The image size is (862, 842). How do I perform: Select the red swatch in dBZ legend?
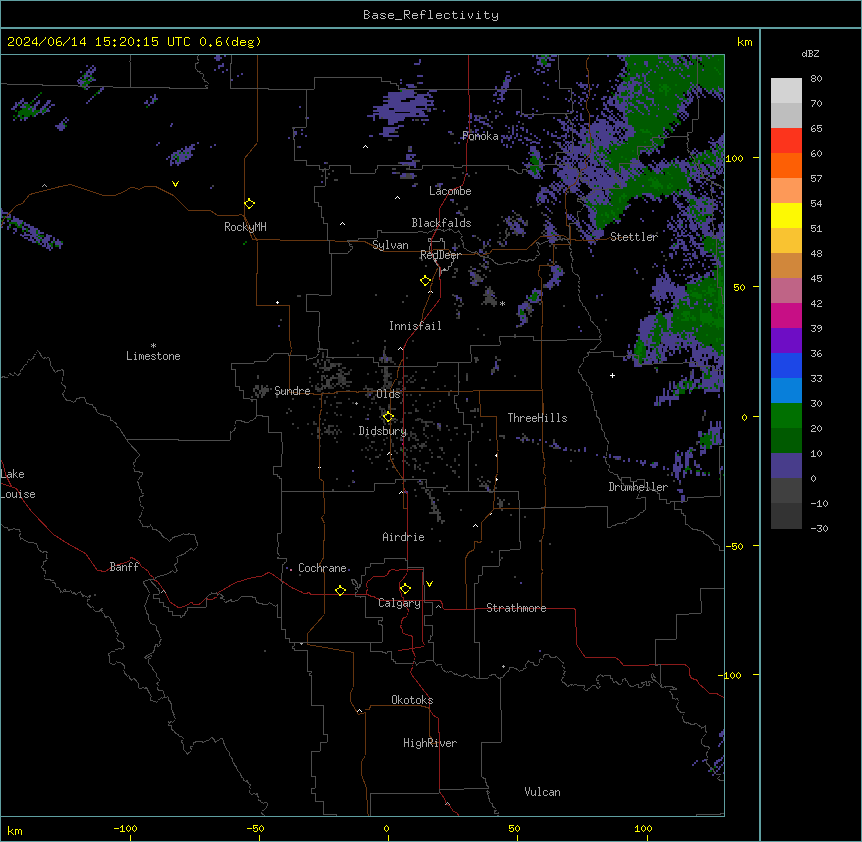click(x=786, y=141)
